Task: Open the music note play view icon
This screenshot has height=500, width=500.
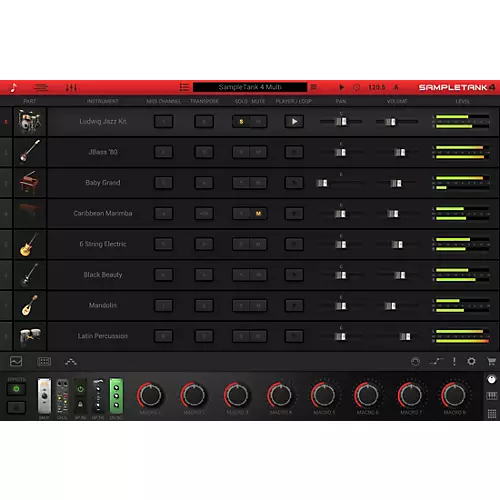Action: 13,88
